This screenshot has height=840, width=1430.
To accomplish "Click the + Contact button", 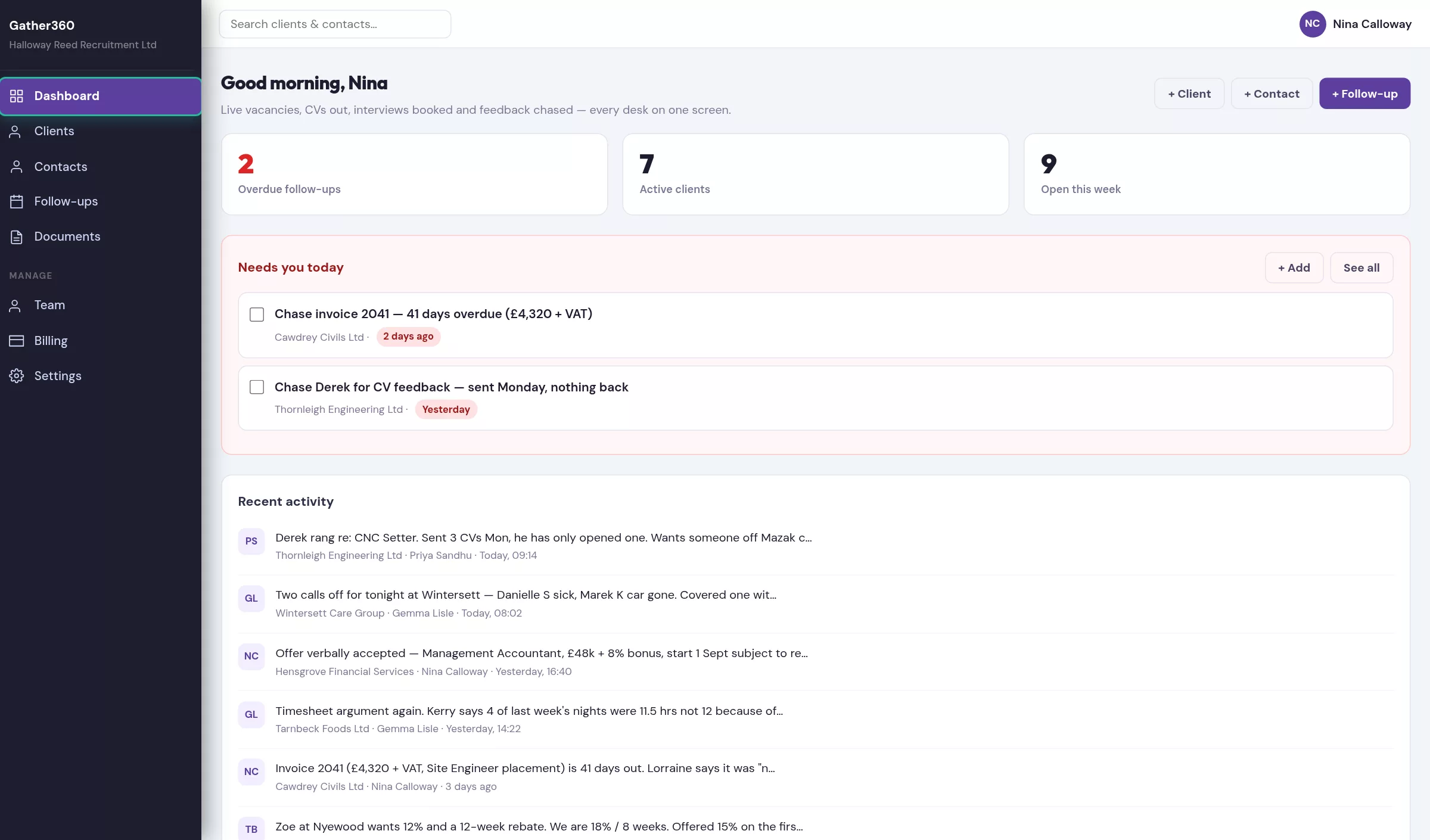I will pyautogui.click(x=1272, y=94).
